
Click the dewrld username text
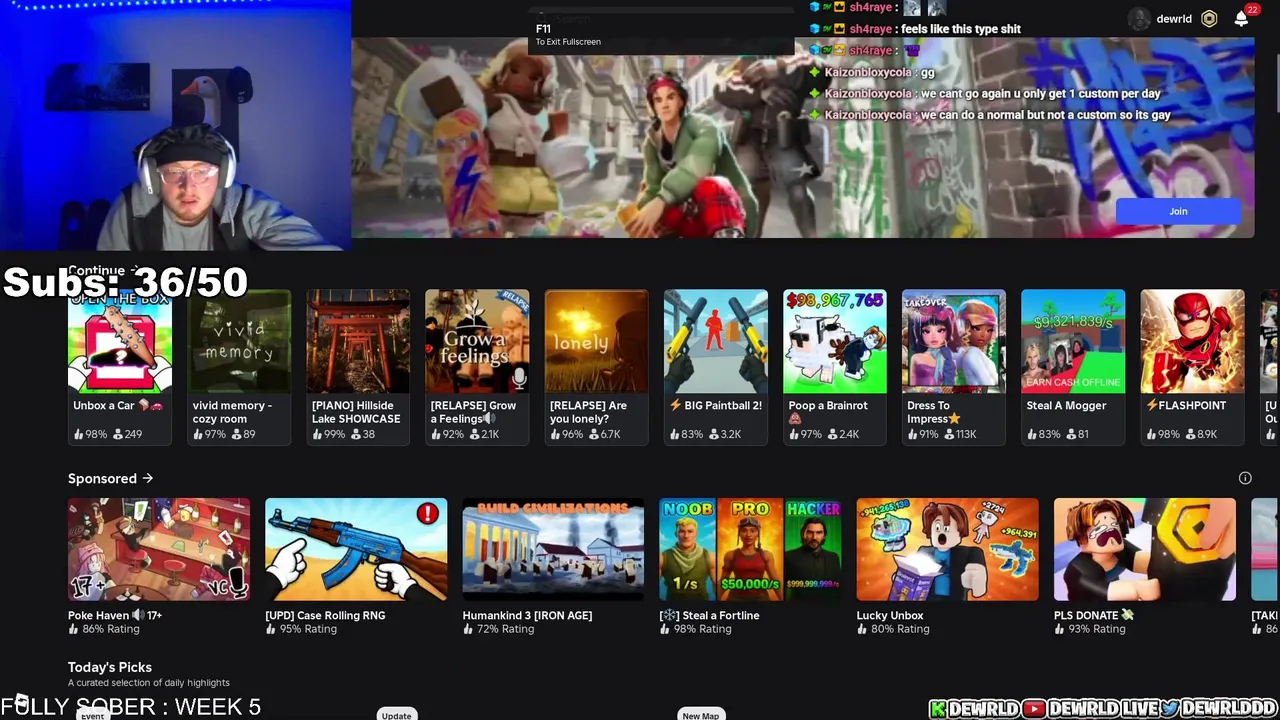point(1174,19)
